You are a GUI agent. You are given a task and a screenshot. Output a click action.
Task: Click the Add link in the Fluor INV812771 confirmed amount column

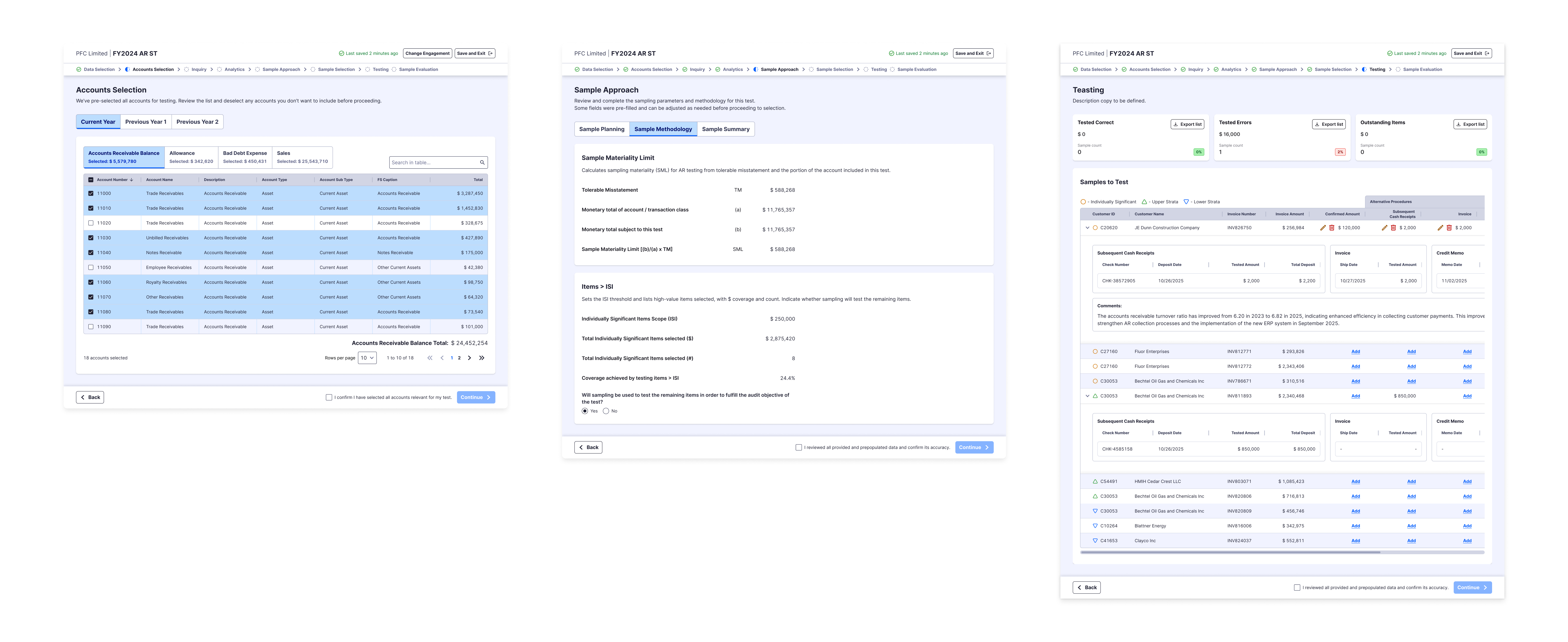pyautogui.click(x=1356, y=351)
